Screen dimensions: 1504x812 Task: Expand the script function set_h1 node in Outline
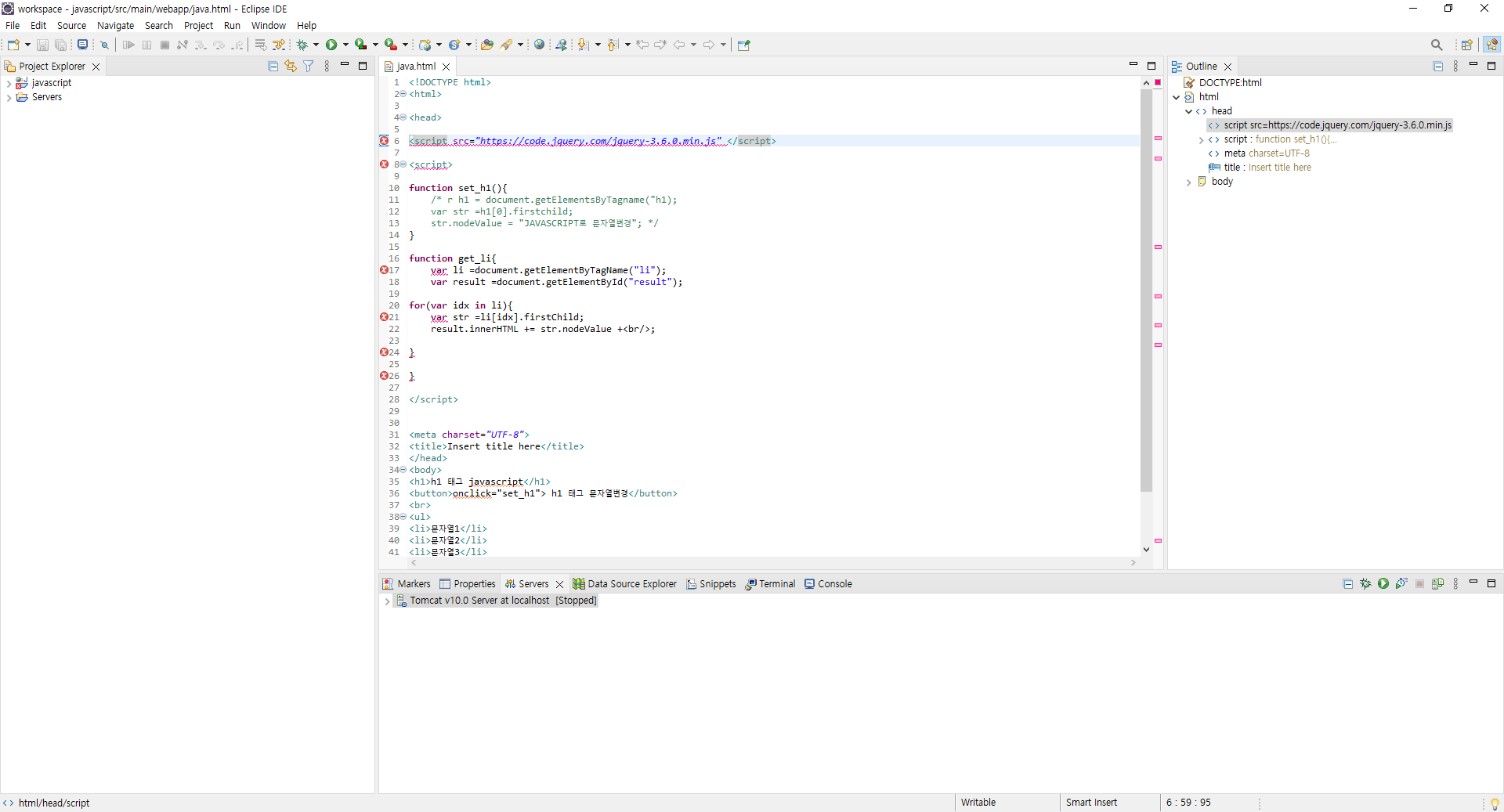[x=1201, y=140]
